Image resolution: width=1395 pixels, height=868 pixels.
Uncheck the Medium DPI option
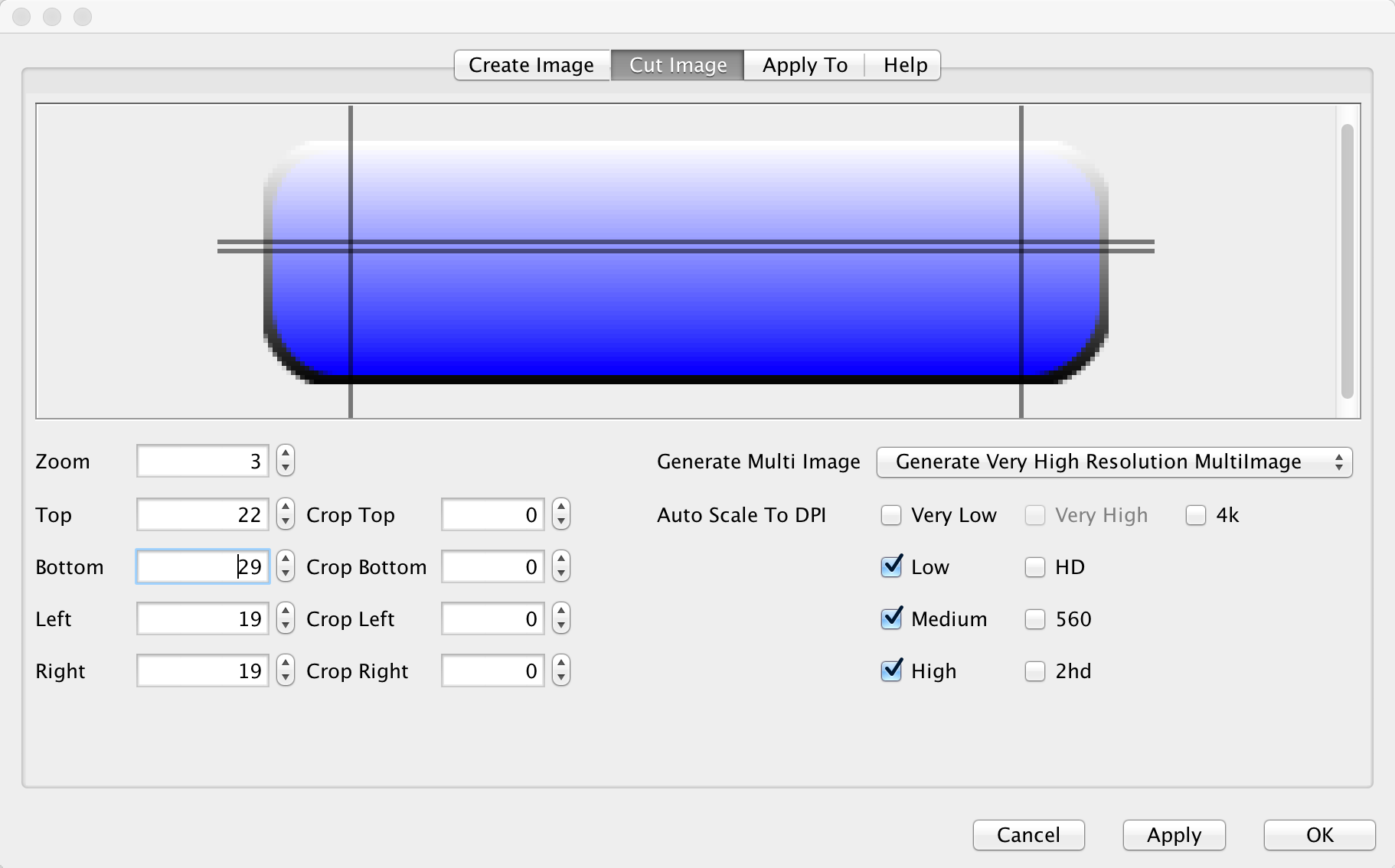[x=891, y=618]
